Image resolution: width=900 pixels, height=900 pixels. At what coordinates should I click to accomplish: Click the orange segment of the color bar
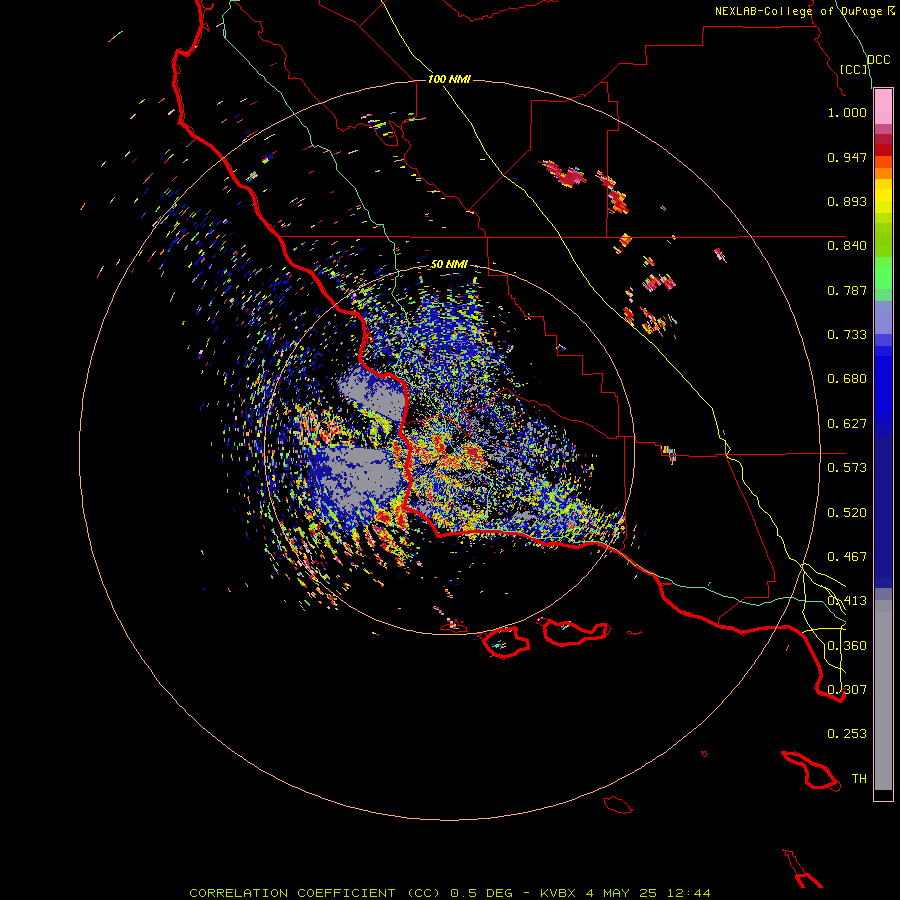(x=883, y=173)
